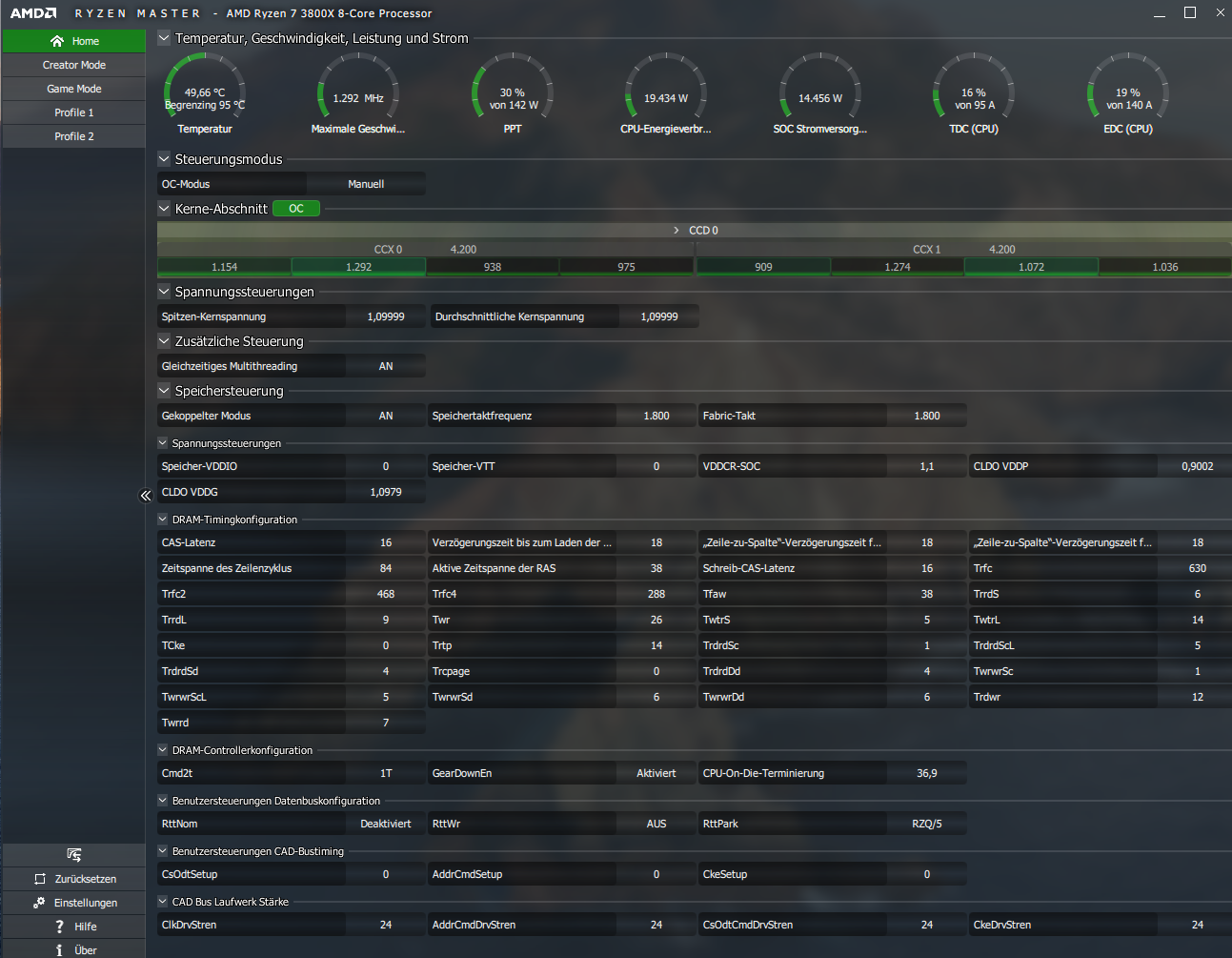The image size is (1232, 958).
Task: Open Hilfe help page
Action: 73,927
